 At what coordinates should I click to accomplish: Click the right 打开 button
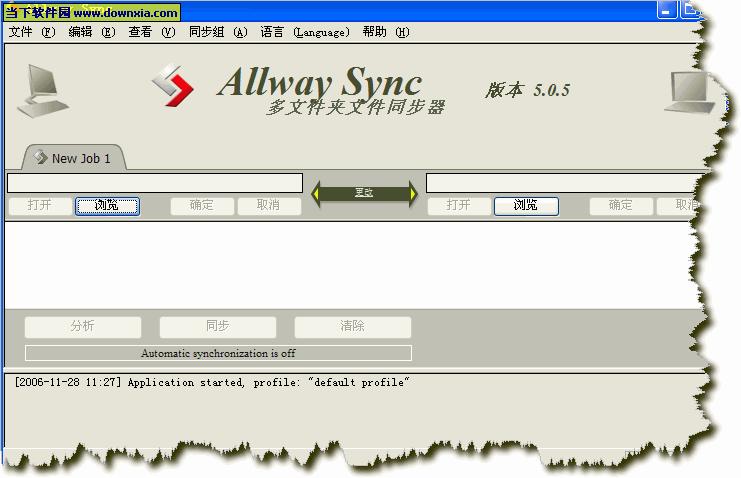click(x=459, y=206)
